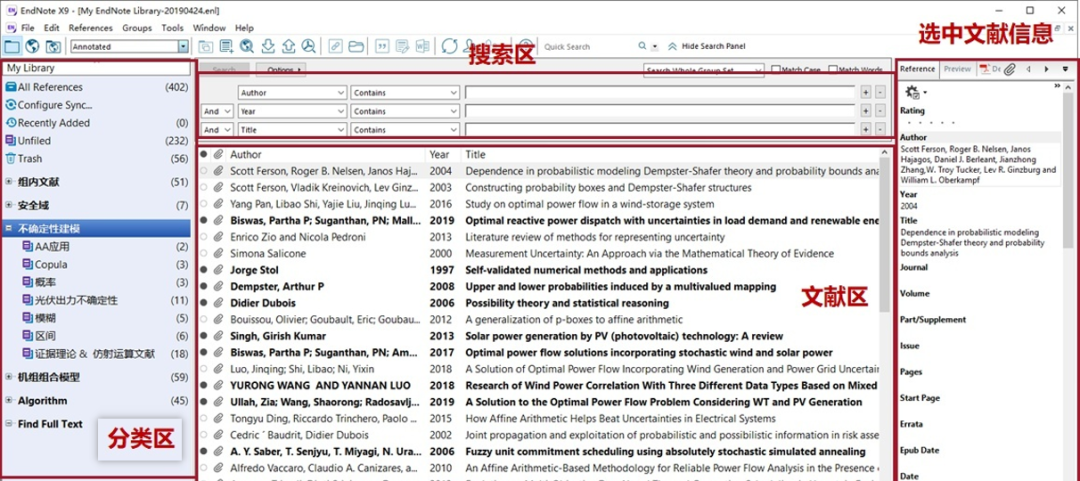Open the Tools menu
Screen dimensions: 1080x481
click(x=173, y=28)
